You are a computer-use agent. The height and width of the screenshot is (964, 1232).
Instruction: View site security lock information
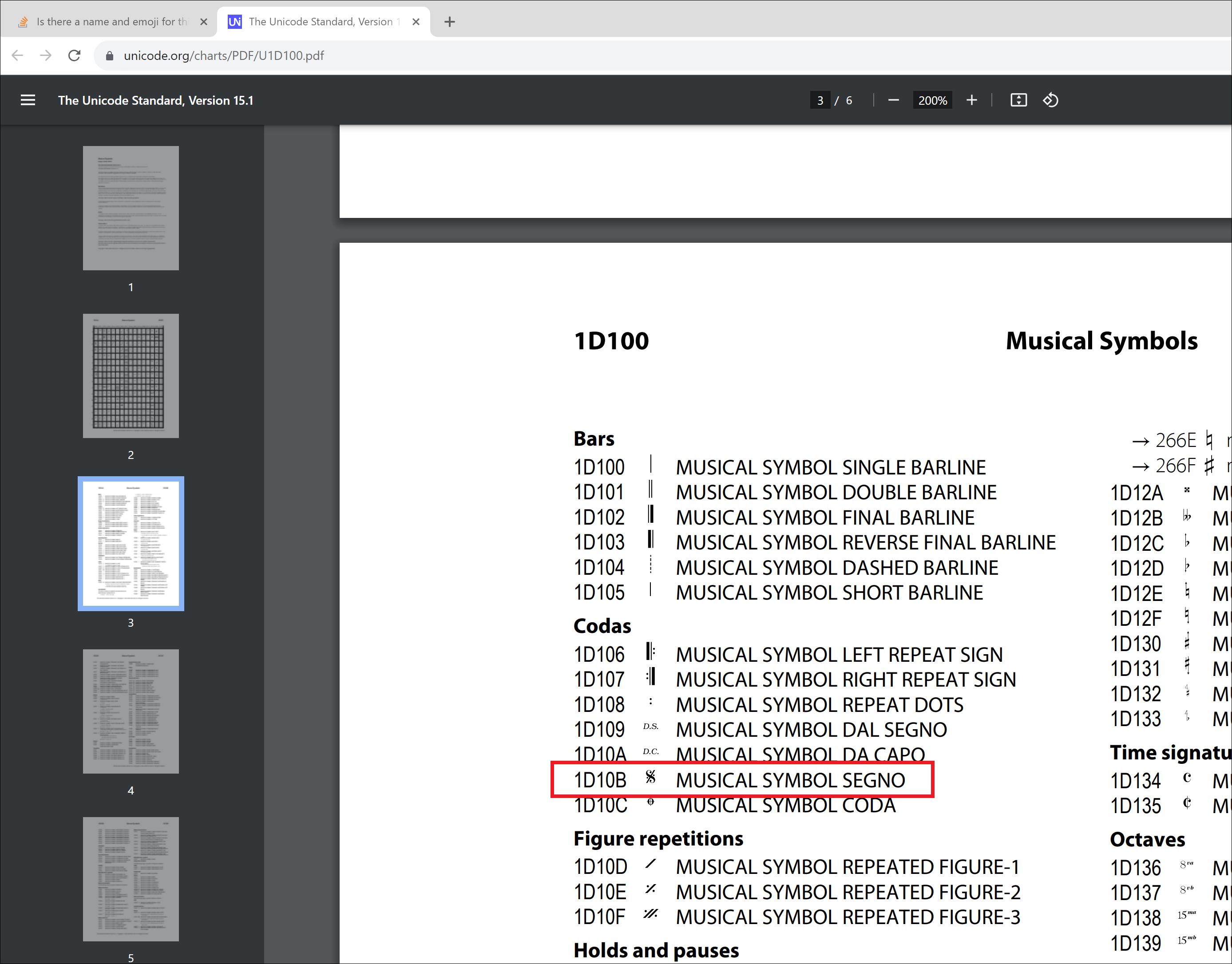(110, 55)
